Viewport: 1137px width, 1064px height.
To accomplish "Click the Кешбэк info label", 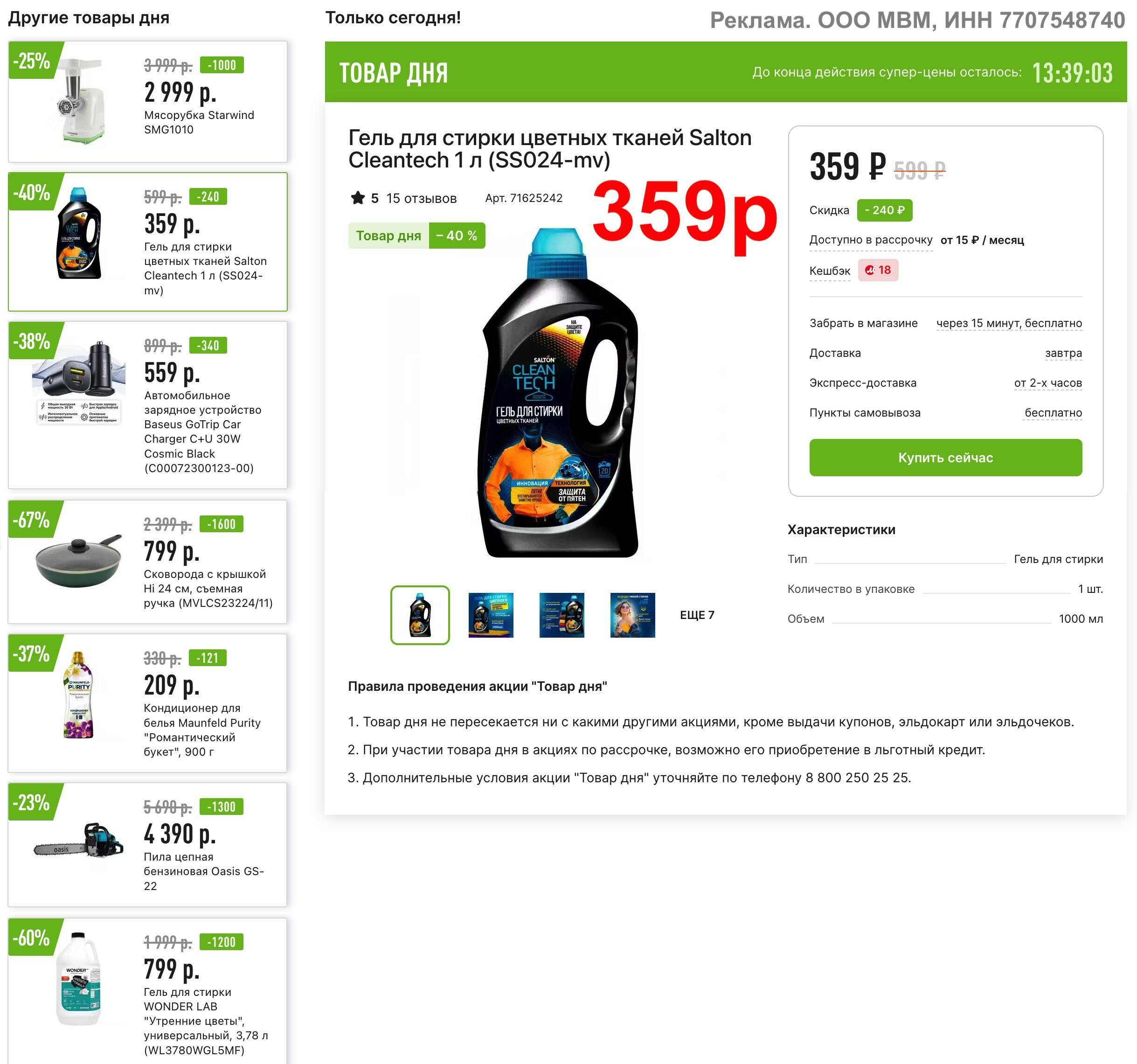I will click(829, 271).
